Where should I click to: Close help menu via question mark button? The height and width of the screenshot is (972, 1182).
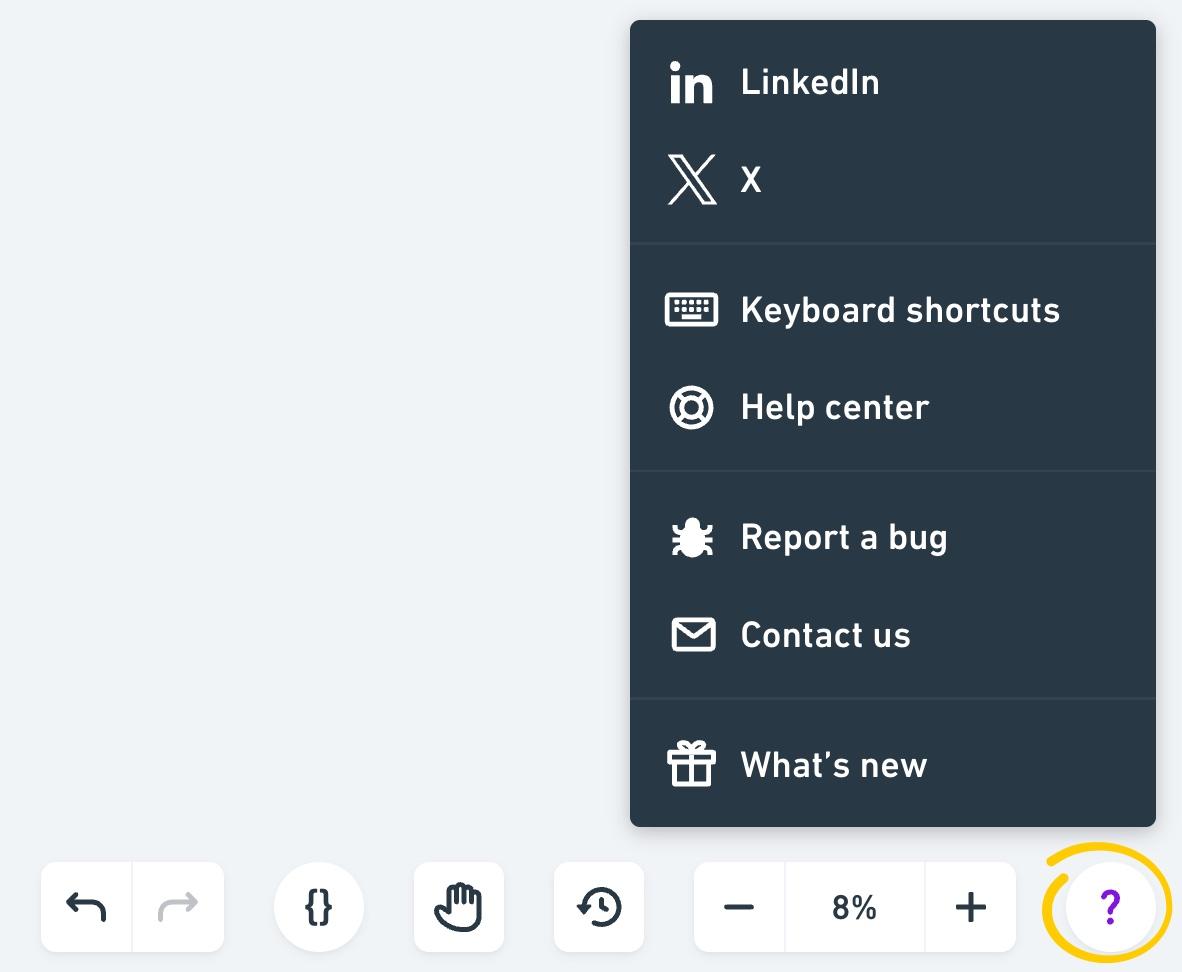pyautogui.click(x=1109, y=907)
